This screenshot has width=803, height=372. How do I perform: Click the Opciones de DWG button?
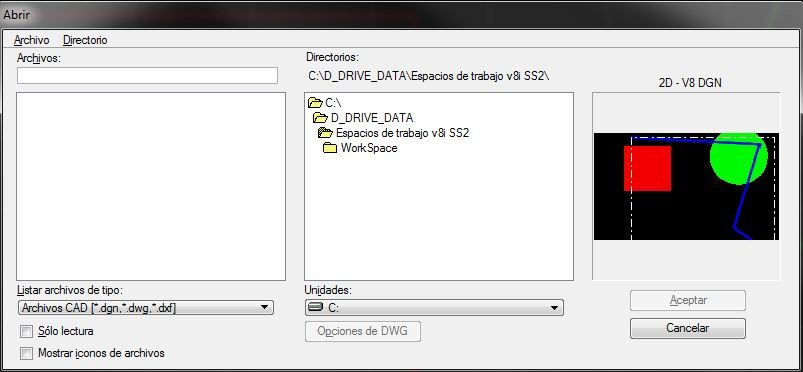coord(363,331)
